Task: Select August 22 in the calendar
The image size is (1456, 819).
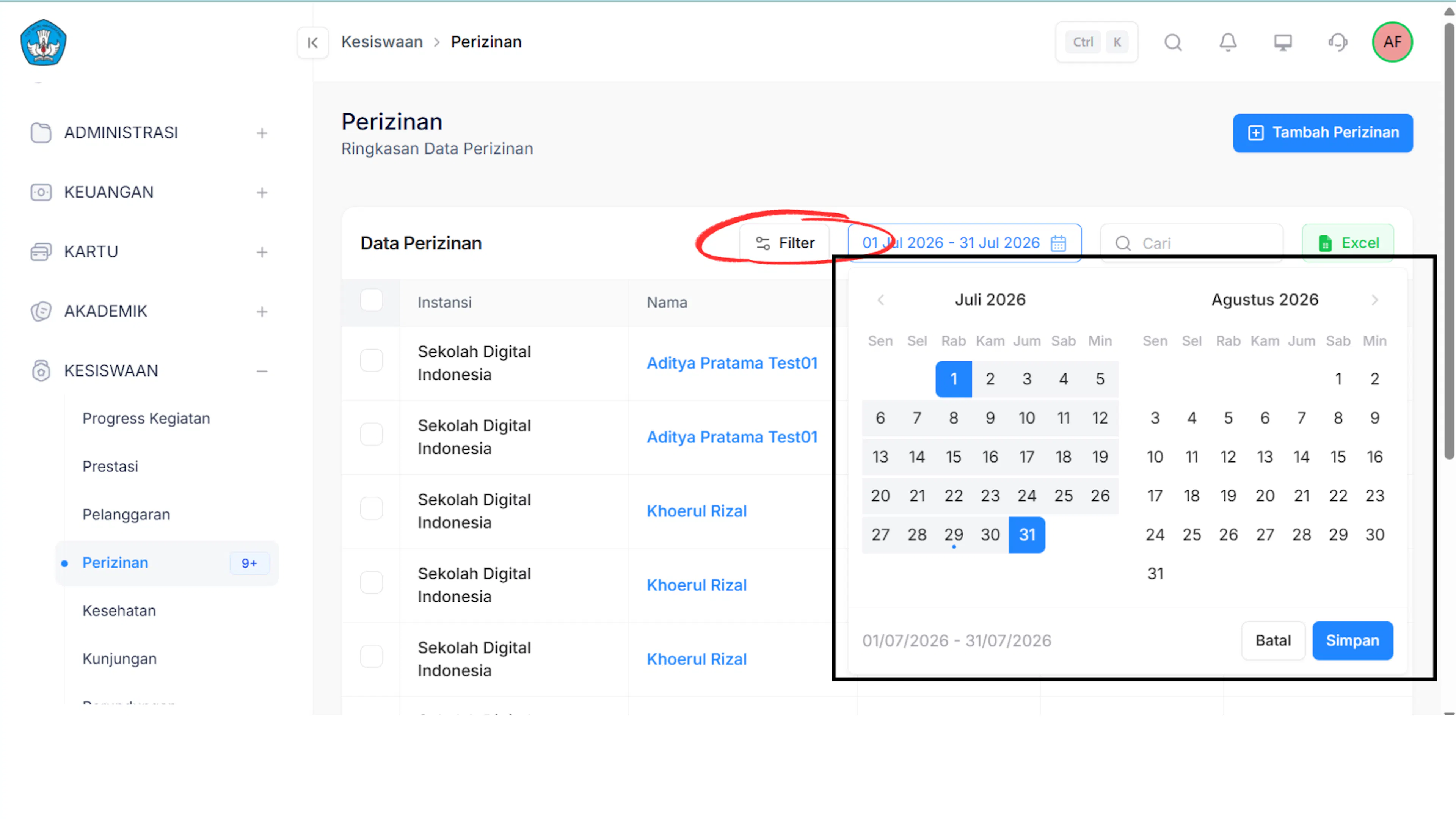Action: tap(1338, 496)
